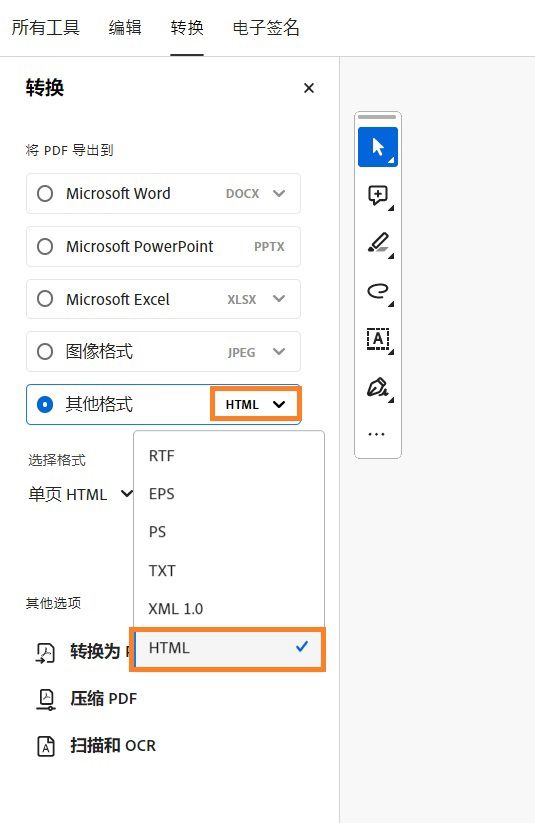The image size is (535, 823).
Task: Select the sign with pen tool
Action: [x=377, y=387]
